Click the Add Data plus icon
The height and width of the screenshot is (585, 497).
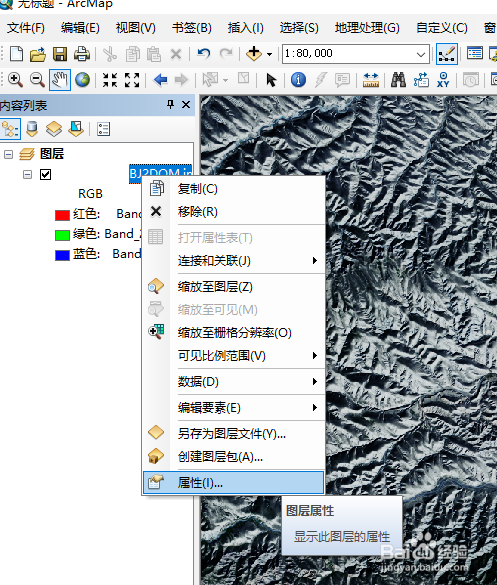click(x=254, y=54)
